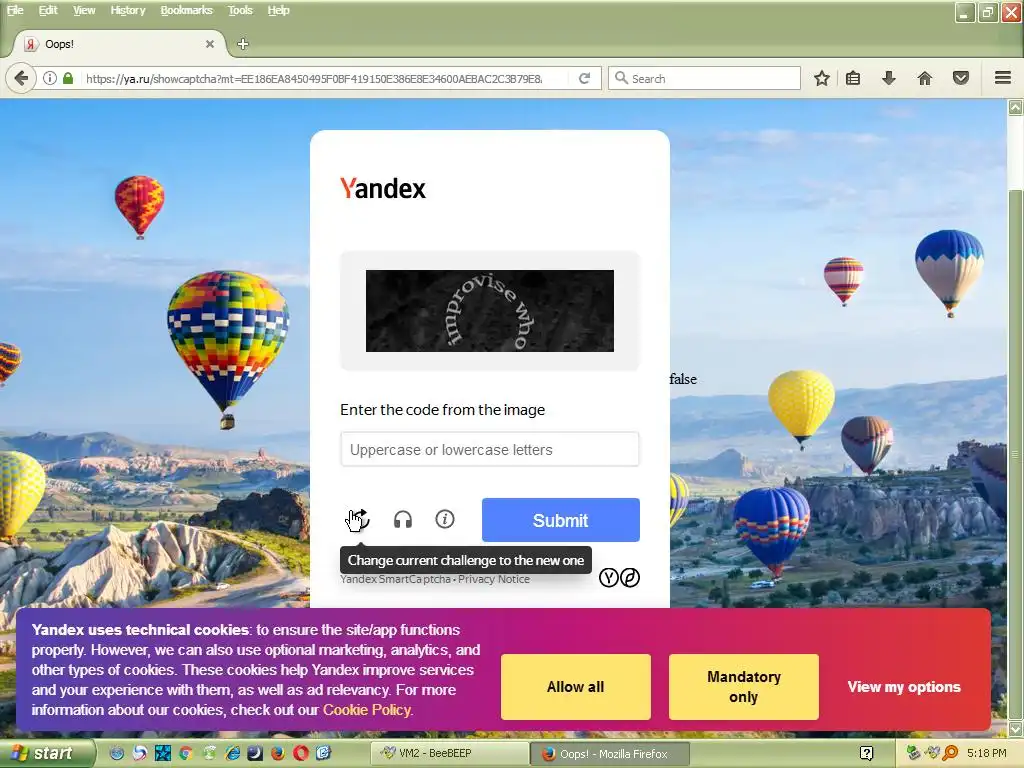Select the Oops! browser tab
Viewport: 1024px width, 768px height.
120,44
